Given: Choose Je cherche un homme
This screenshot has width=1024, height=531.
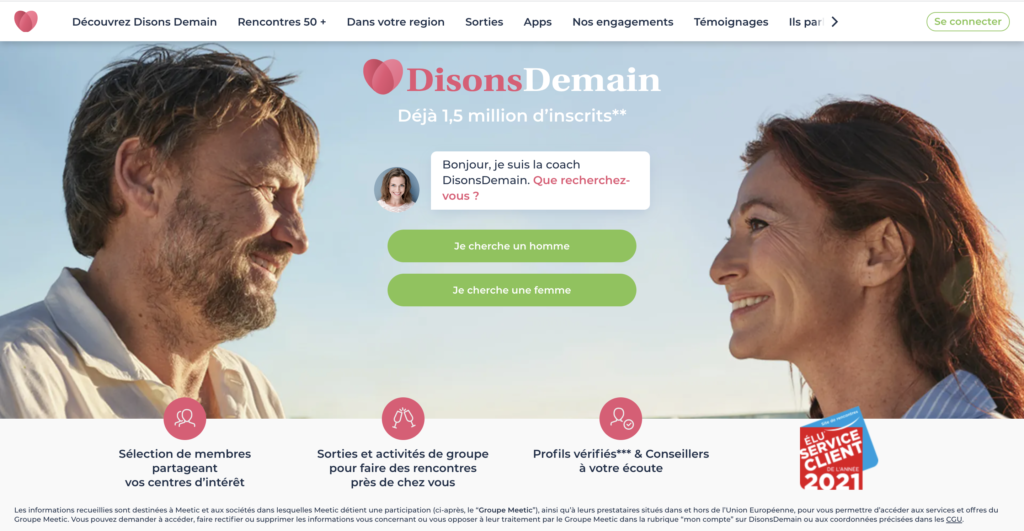Looking at the screenshot, I should 511,246.
